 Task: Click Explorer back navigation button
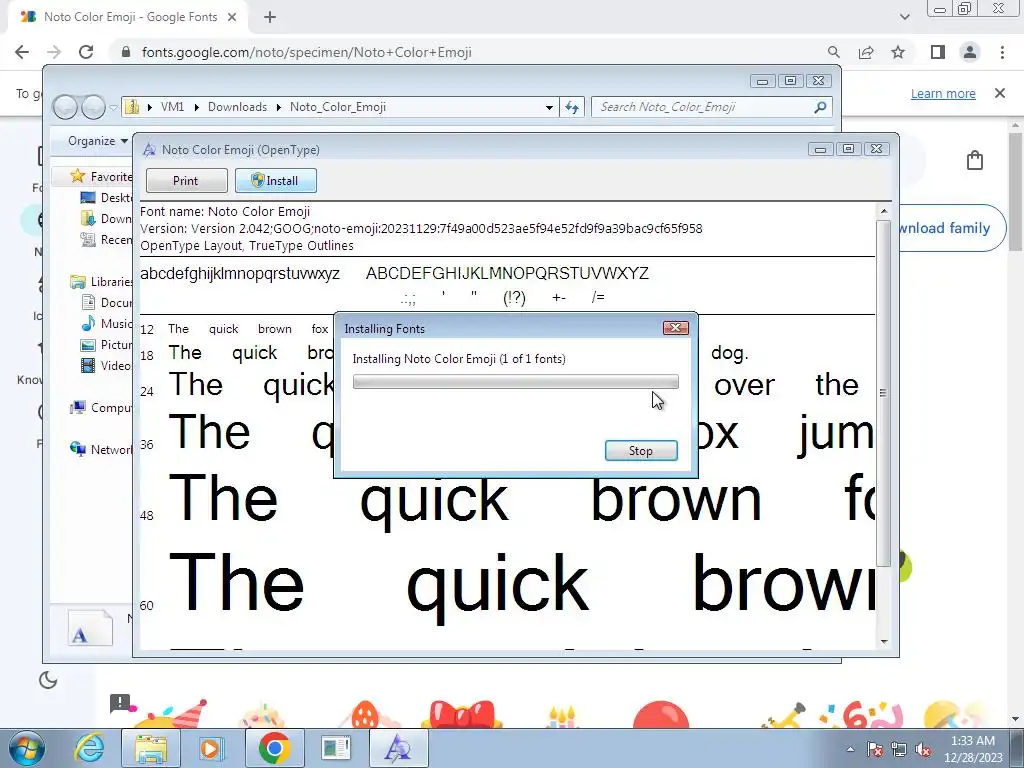(x=65, y=107)
